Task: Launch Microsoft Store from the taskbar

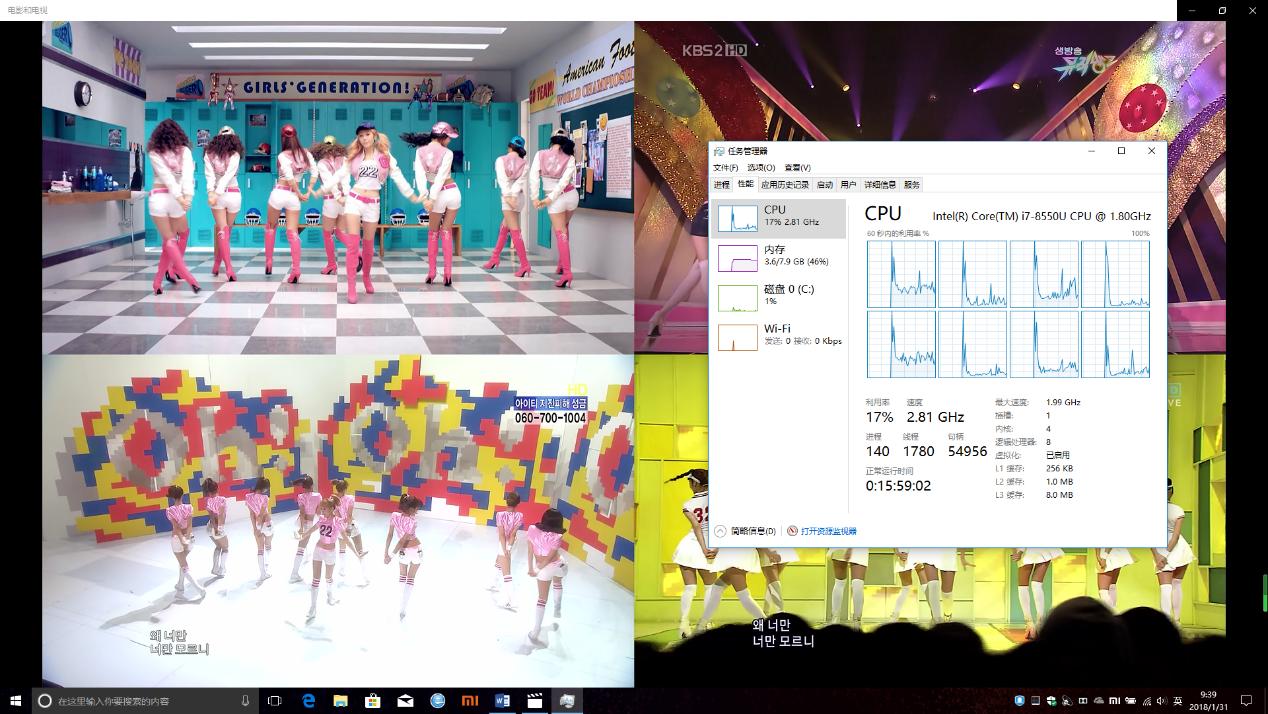Action: (372, 701)
